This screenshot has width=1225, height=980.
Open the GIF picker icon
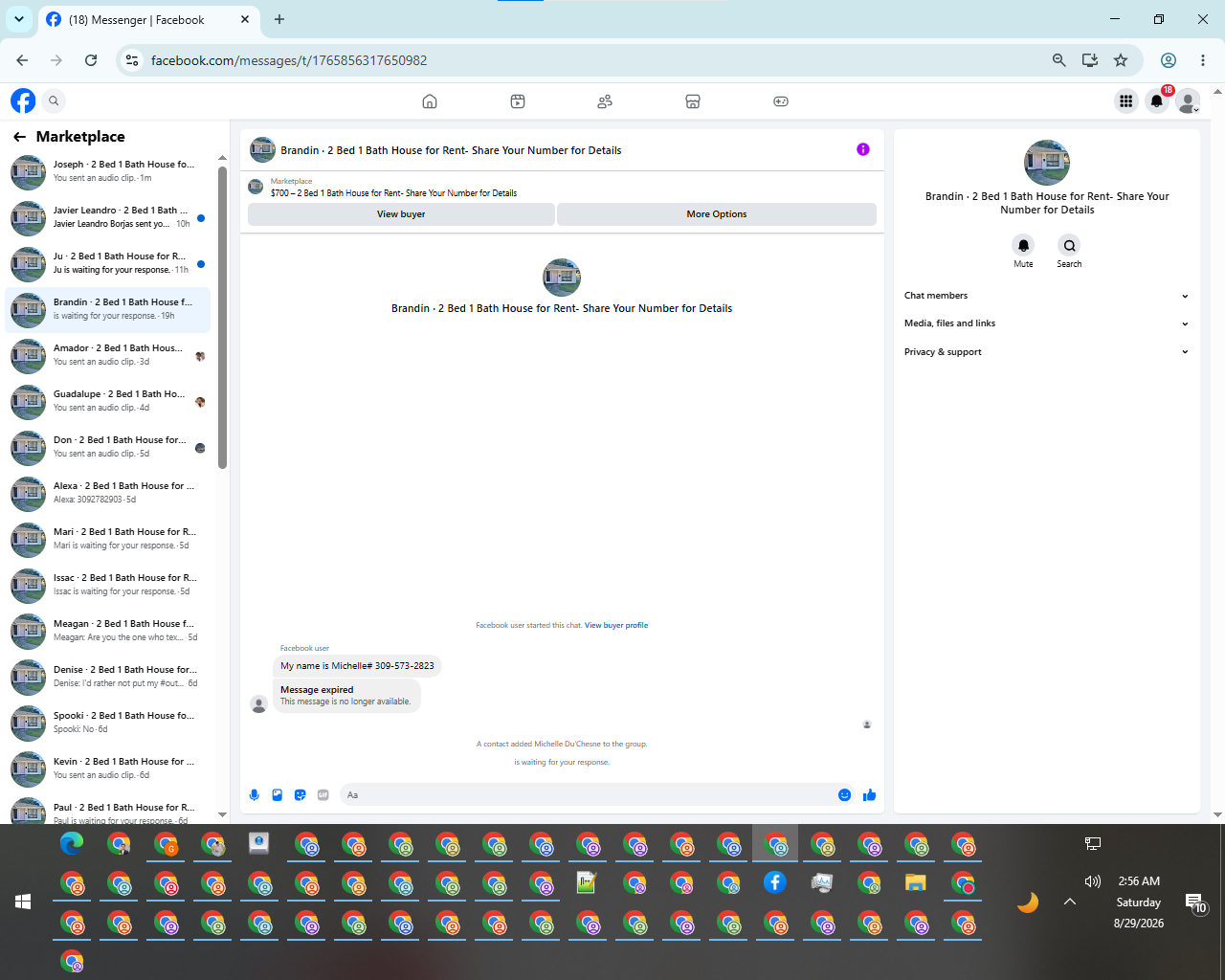click(323, 795)
